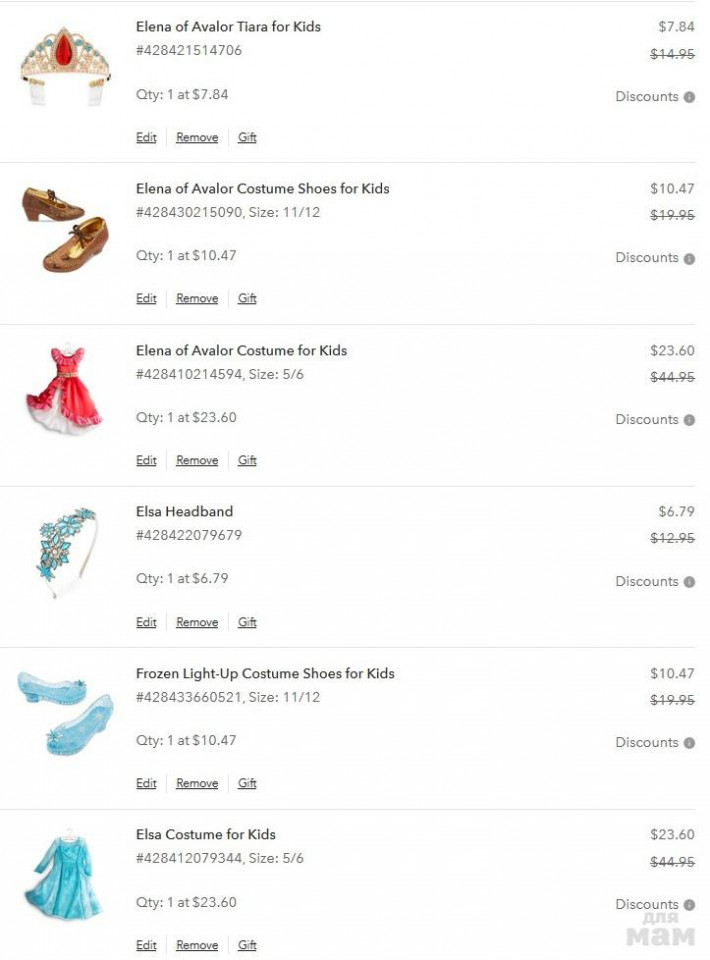
Task: Open Elena of Avalor Costume Shoes title link
Action: click(262, 189)
